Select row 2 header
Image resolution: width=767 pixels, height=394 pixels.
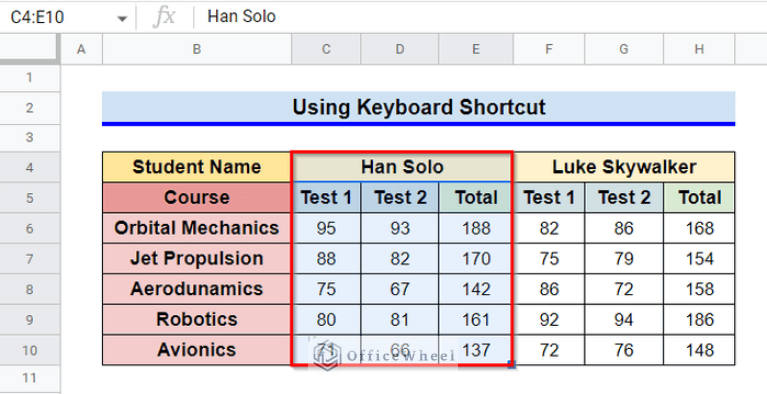30,108
